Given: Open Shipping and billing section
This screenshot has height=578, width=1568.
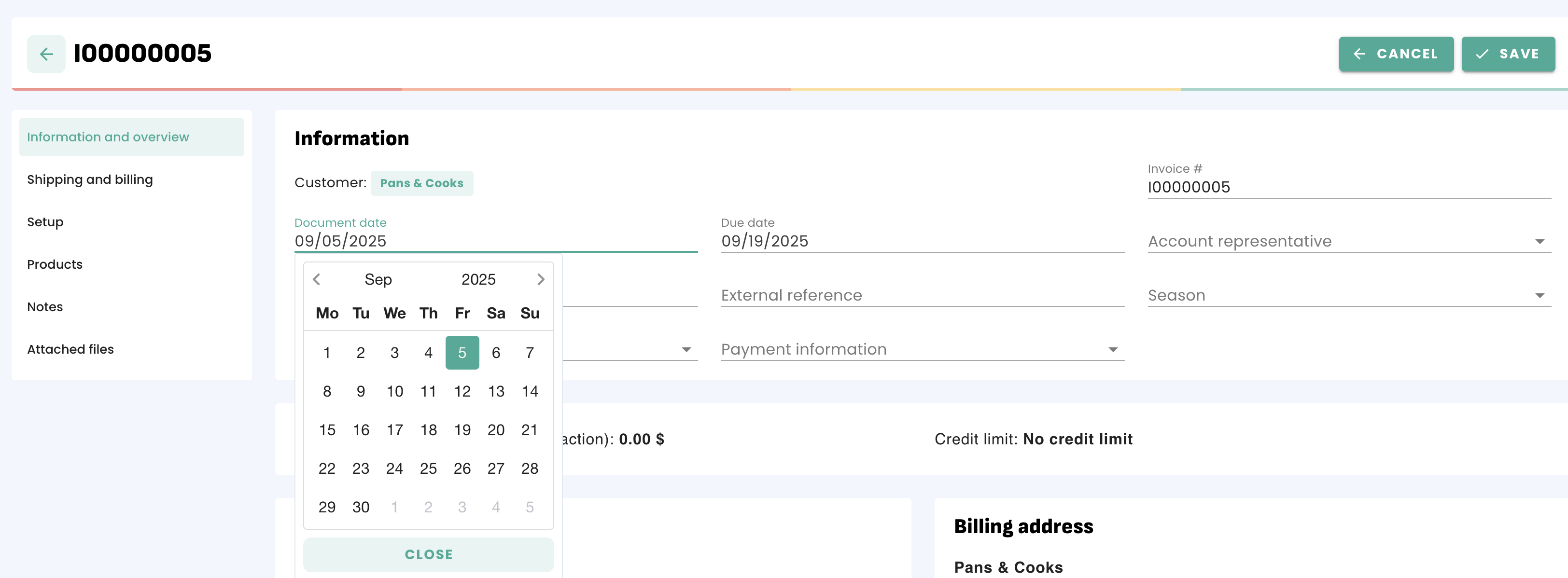Looking at the screenshot, I should 90,179.
